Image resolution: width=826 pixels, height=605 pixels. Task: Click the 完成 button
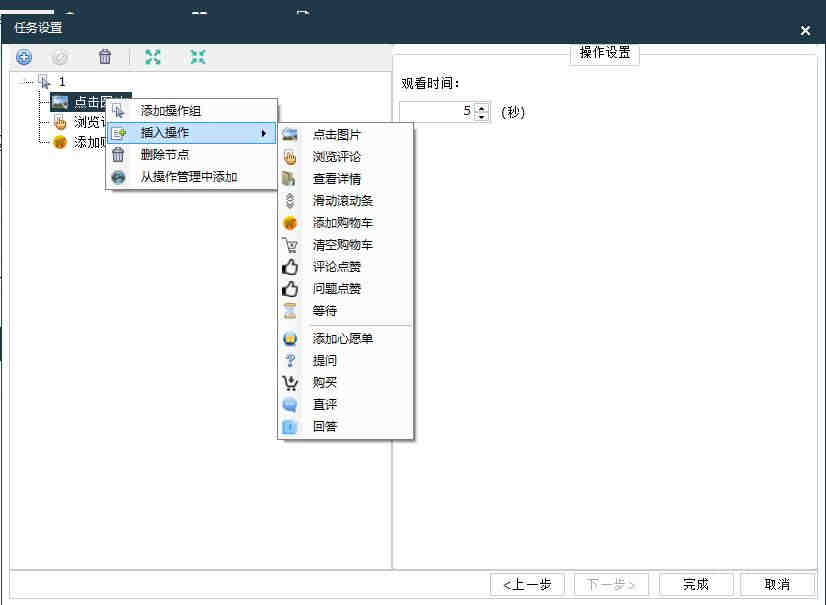696,584
